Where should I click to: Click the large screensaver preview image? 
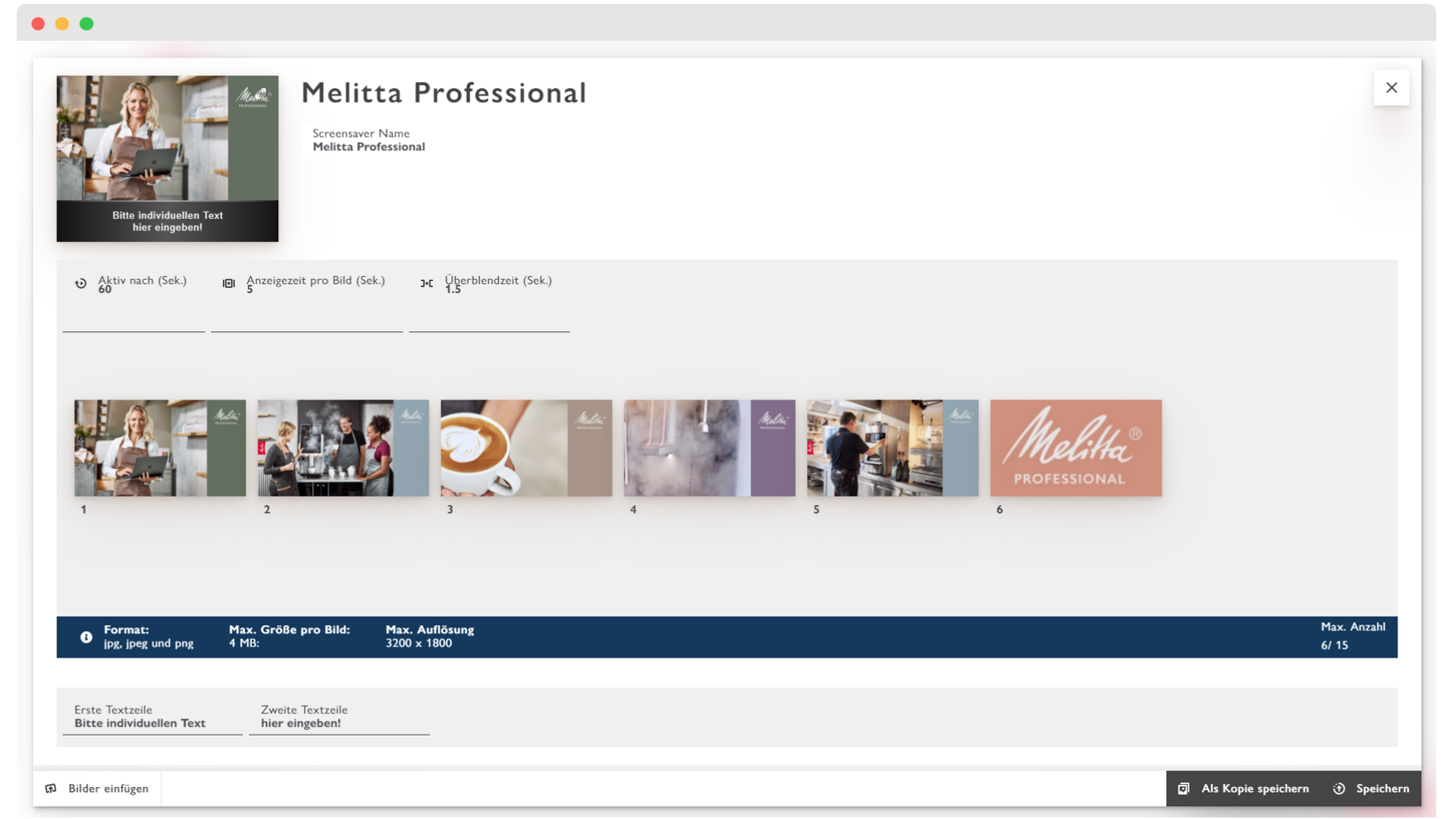[168, 158]
